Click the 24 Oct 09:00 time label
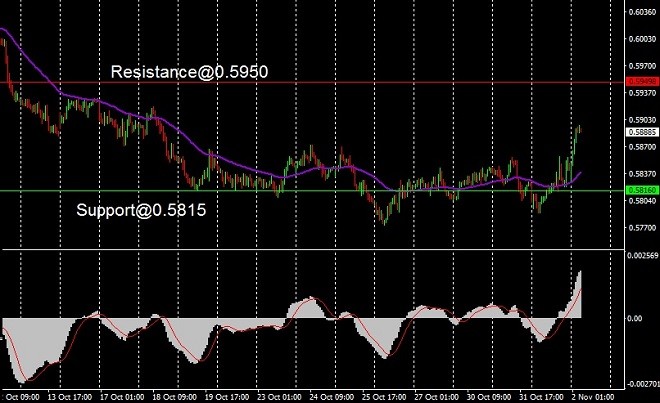This screenshot has width=660, height=403. tap(331, 397)
